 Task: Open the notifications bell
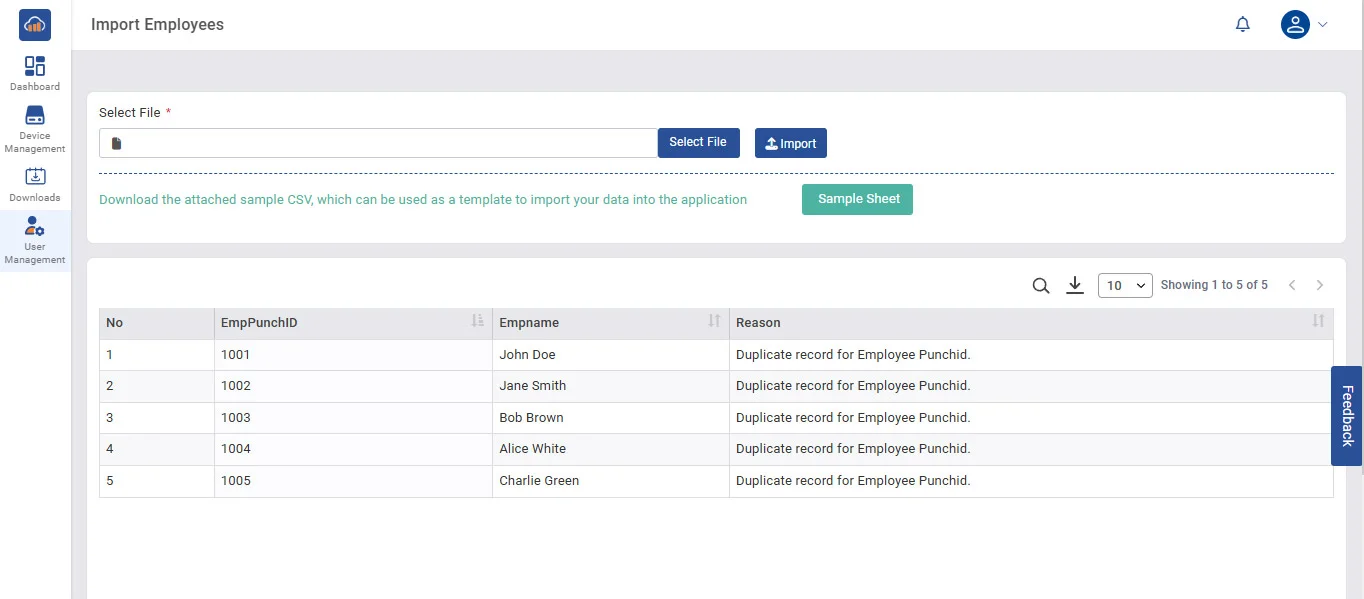1243,24
